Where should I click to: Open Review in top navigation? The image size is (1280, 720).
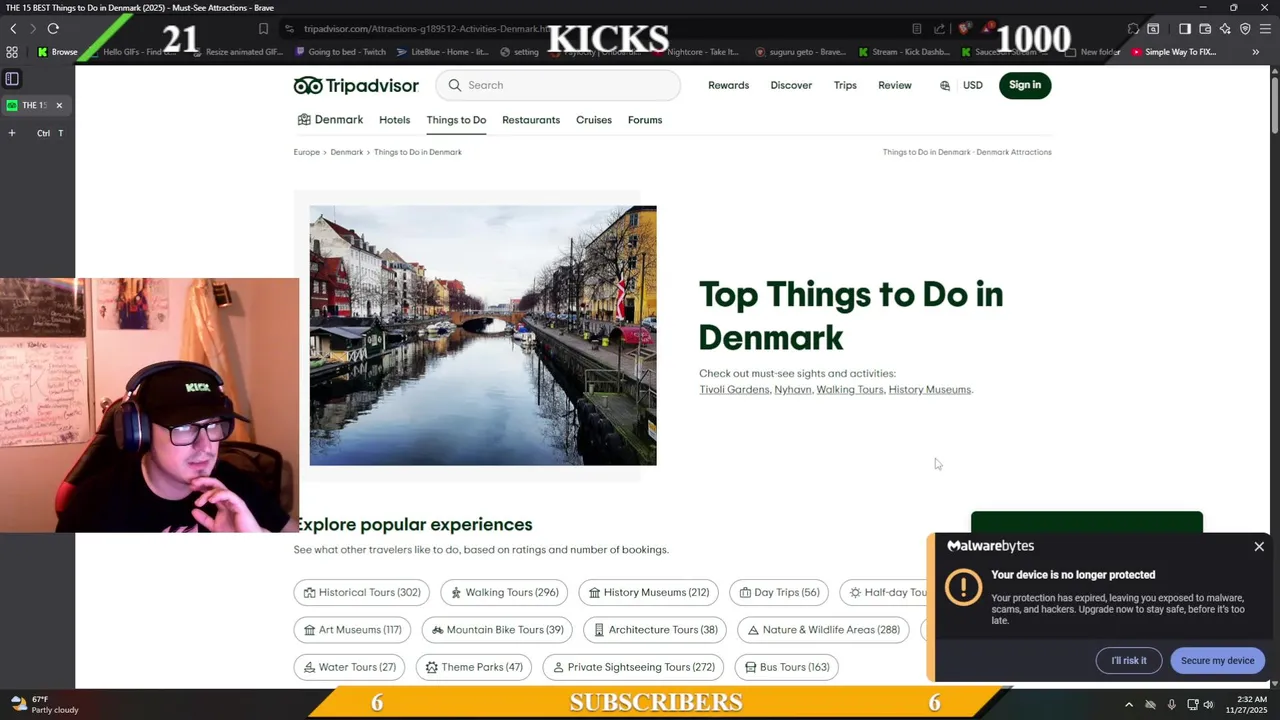pos(895,86)
